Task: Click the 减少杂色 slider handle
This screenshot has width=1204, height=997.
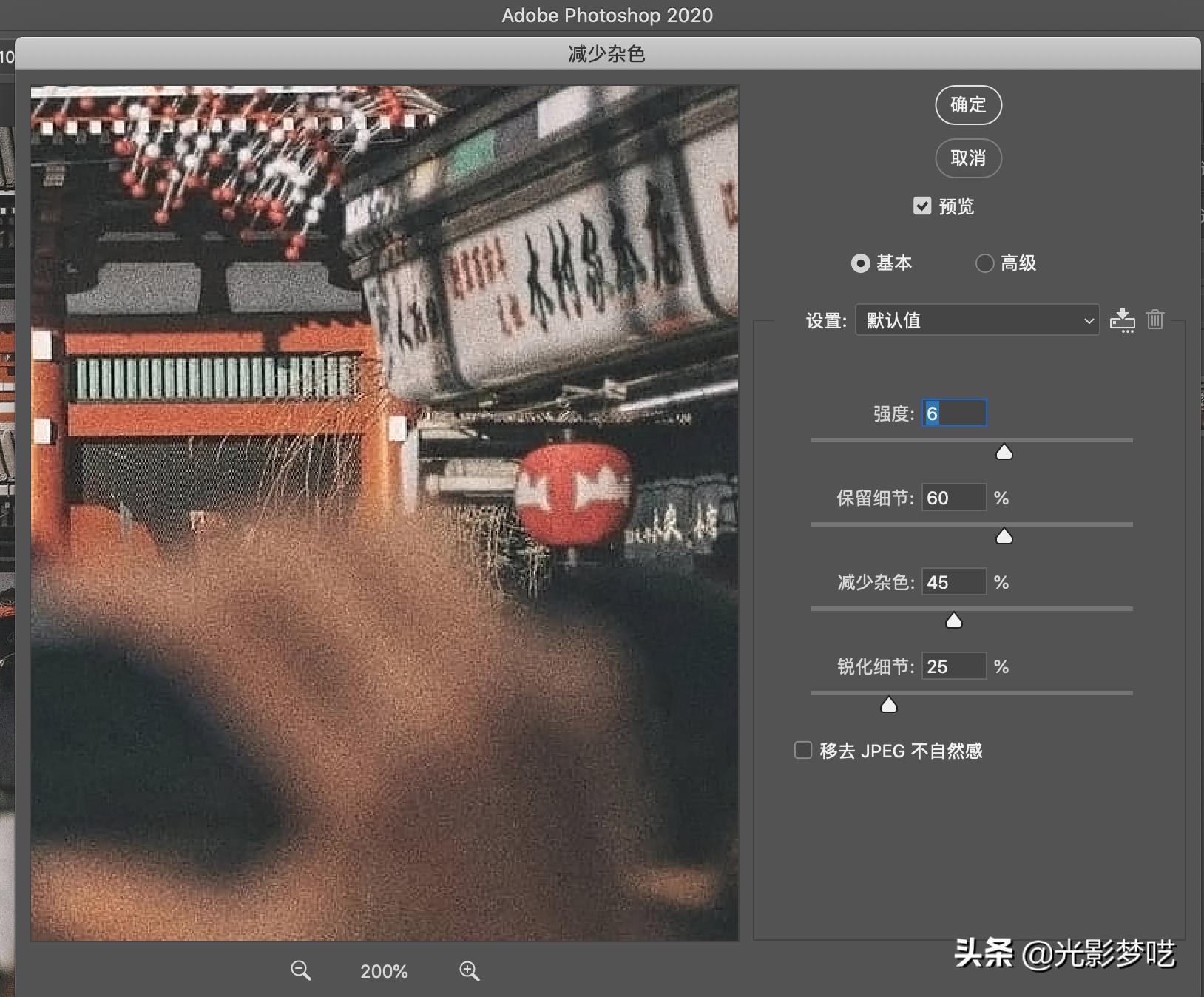Action: (x=954, y=621)
